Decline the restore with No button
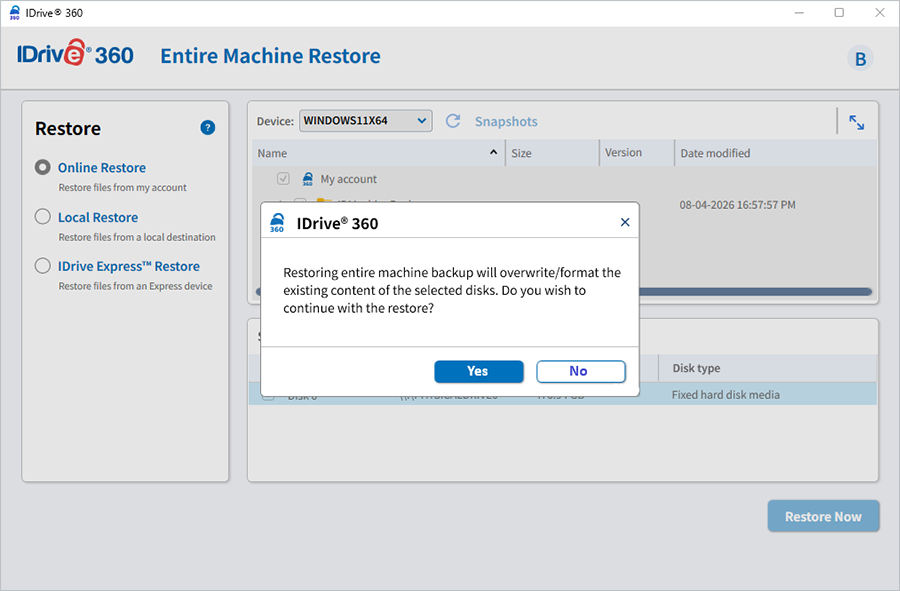The height and width of the screenshot is (591, 900). tap(580, 371)
